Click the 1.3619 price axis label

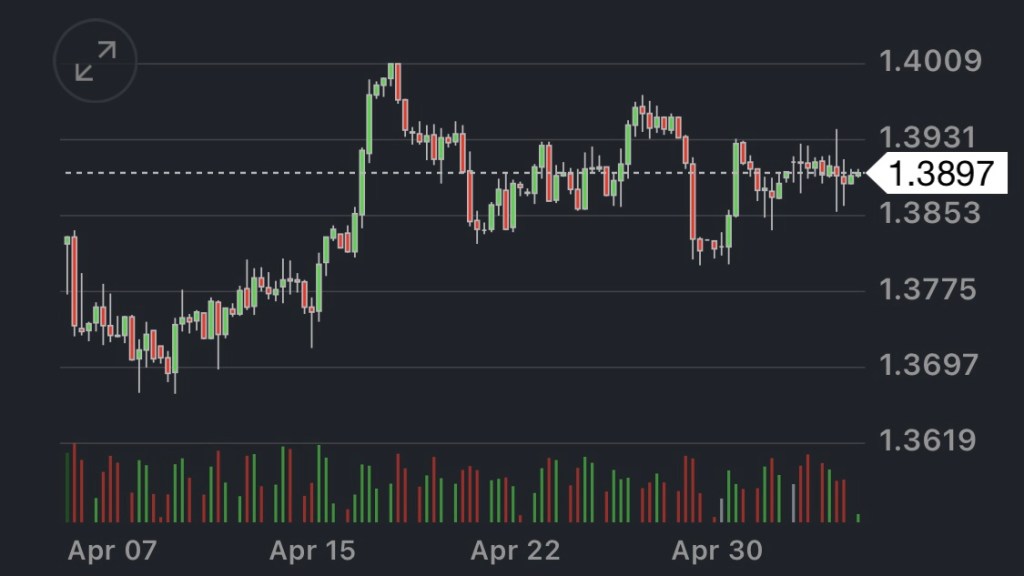click(x=930, y=442)
